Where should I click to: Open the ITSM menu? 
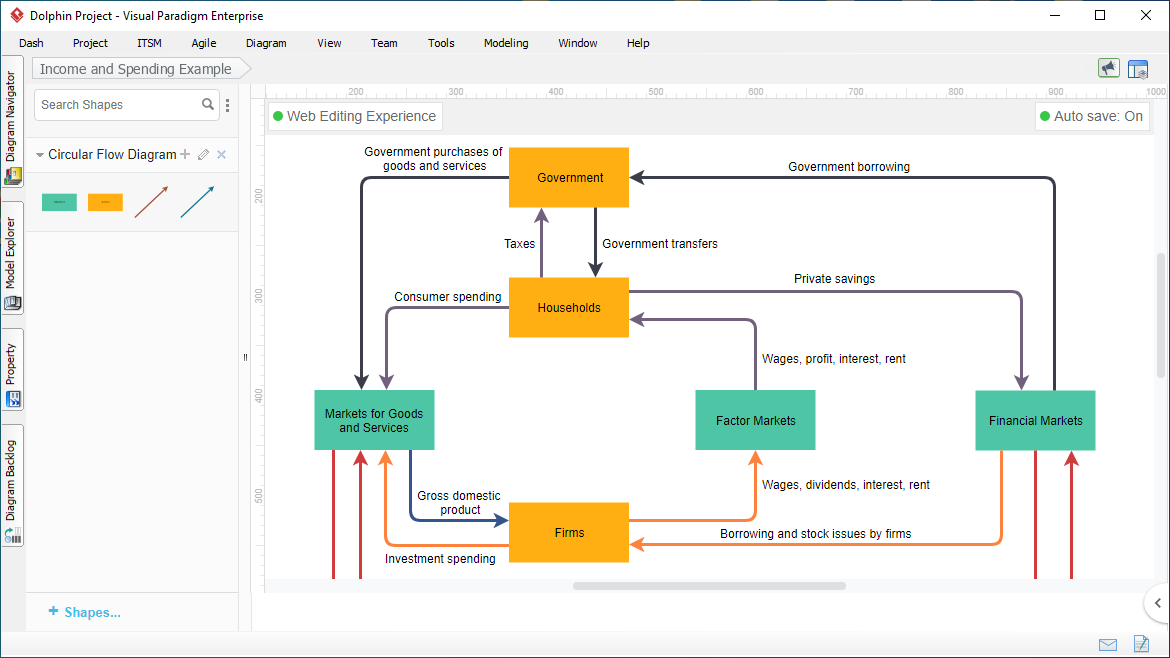(x=149, y=43)
